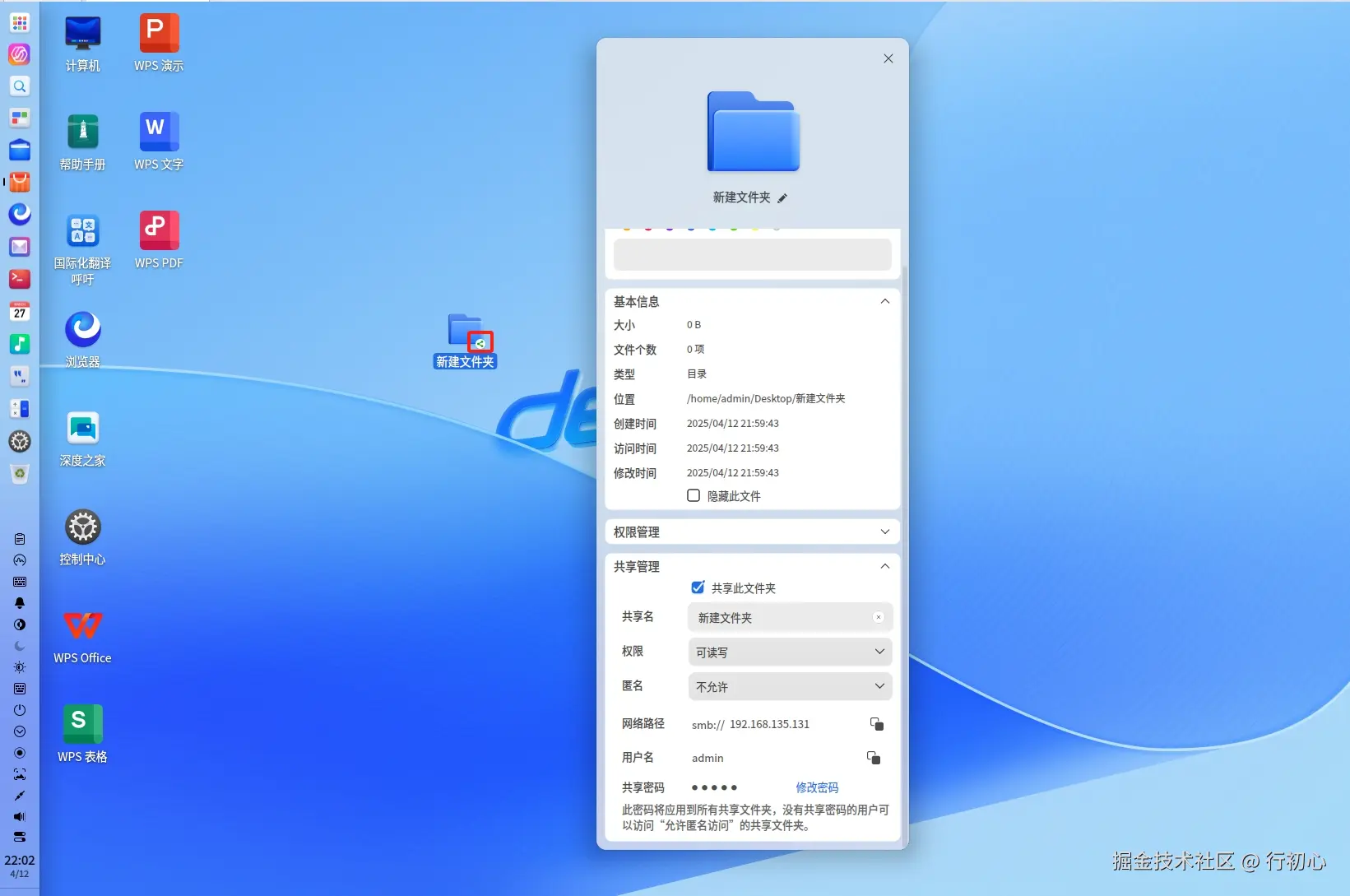The width and height of the screenshot is (1350, 896).
Task: Click the path /home/admin/Desktop/新建文件夹
Action: 766,398
